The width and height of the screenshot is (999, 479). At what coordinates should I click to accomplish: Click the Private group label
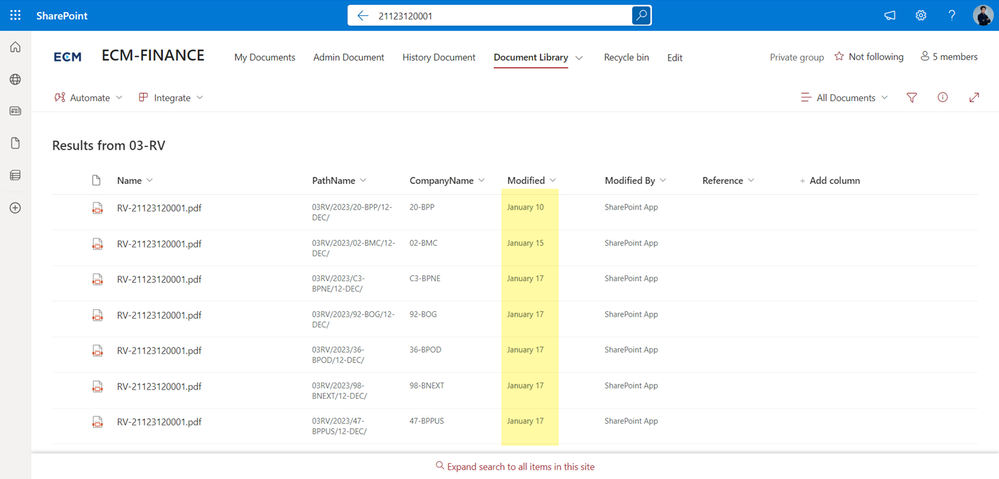[x=796, y=57]
